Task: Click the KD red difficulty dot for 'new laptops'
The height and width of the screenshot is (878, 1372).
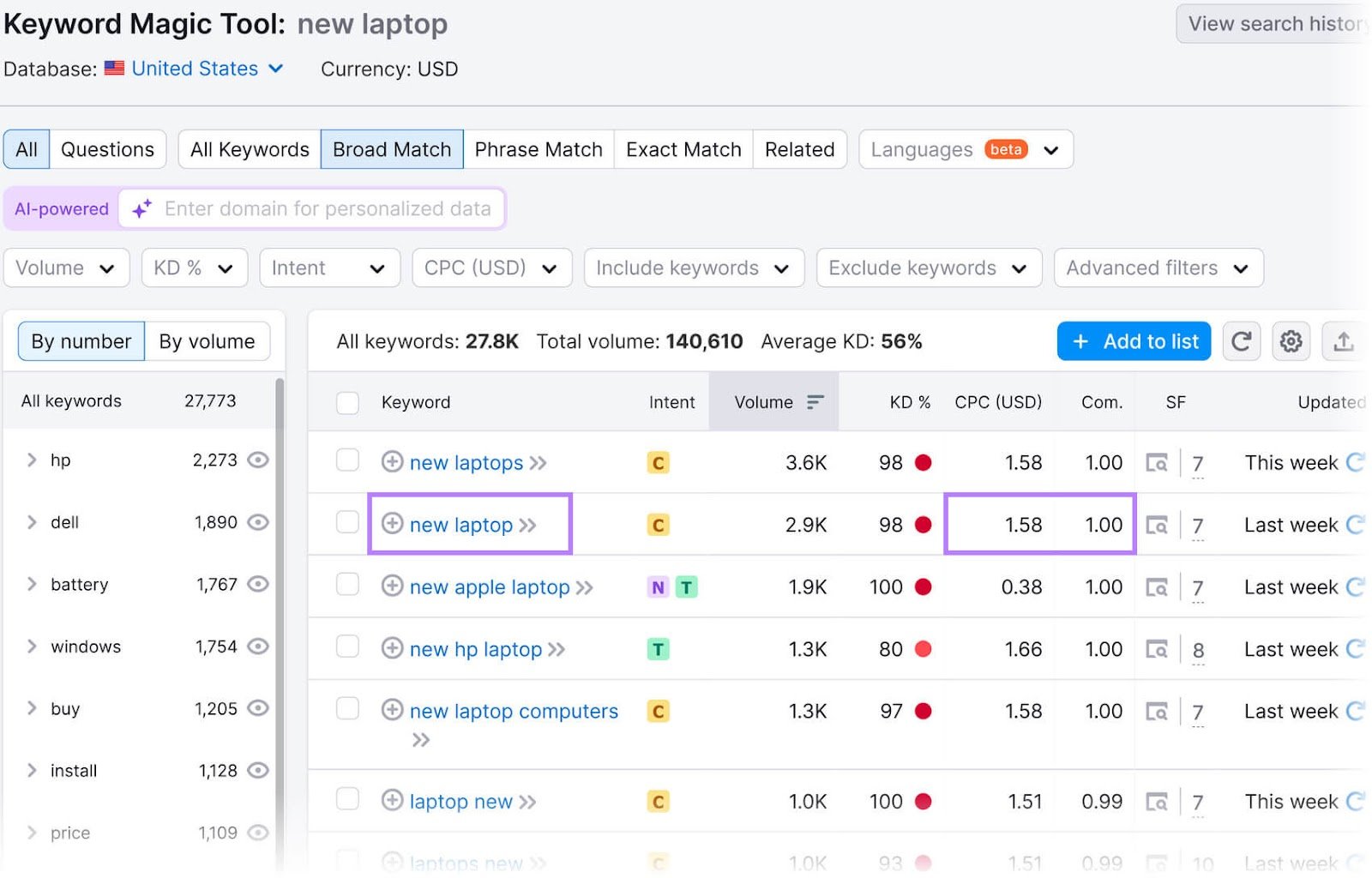Action: (x=923, y=463)
